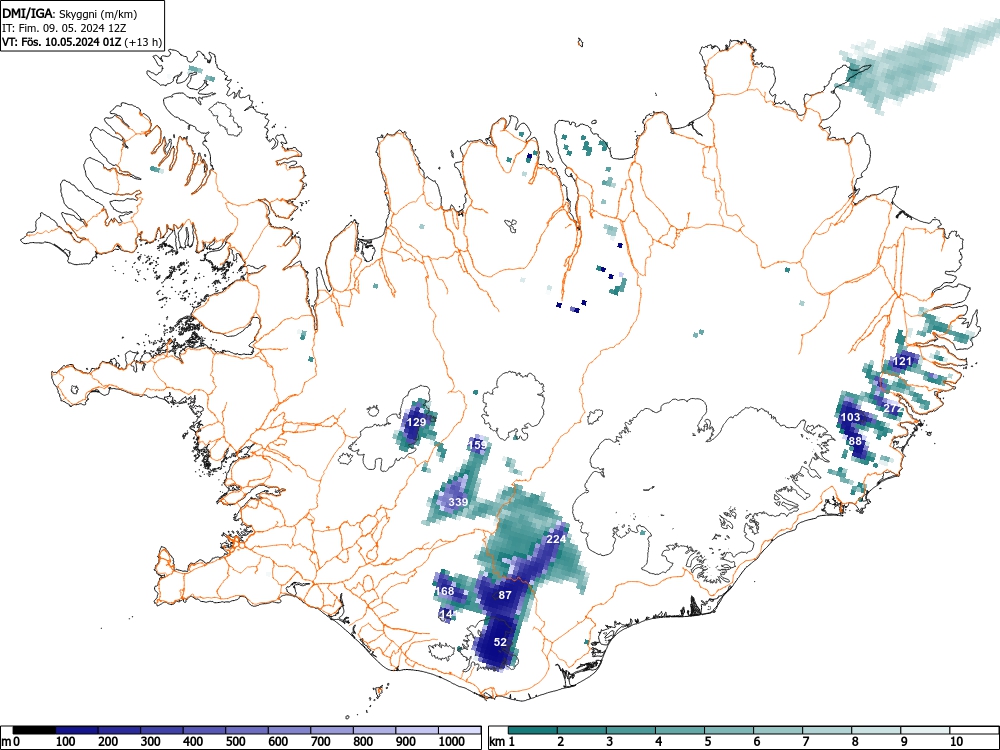Select legend label 900 on the metre scale
The image size is (1000, 750).
click(406, 742)
